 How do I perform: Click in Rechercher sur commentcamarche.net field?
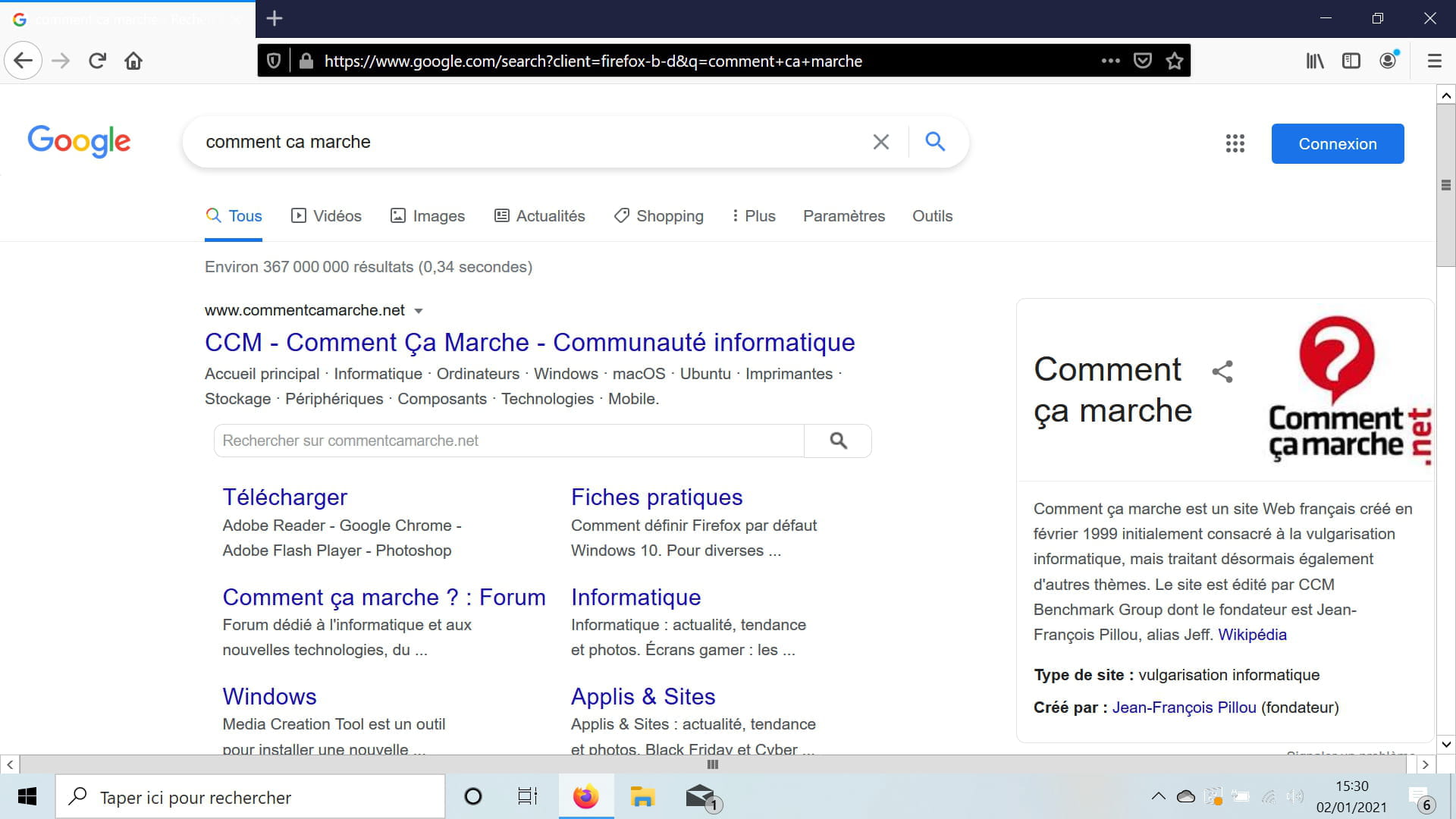pyautogui.click(x=508, y=441)
